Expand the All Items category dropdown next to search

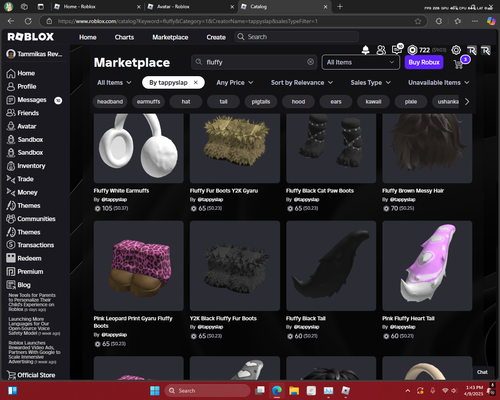[x=360, y=62]
